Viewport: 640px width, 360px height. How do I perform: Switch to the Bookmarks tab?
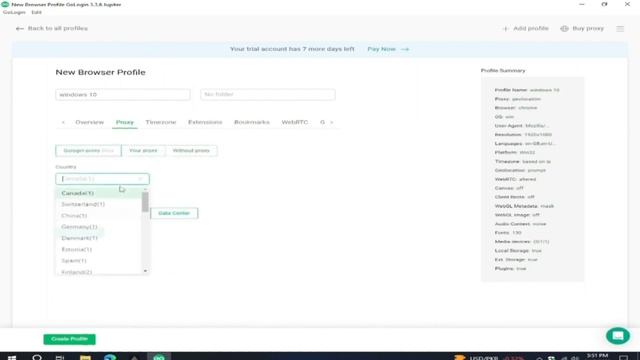pos(252,122)
